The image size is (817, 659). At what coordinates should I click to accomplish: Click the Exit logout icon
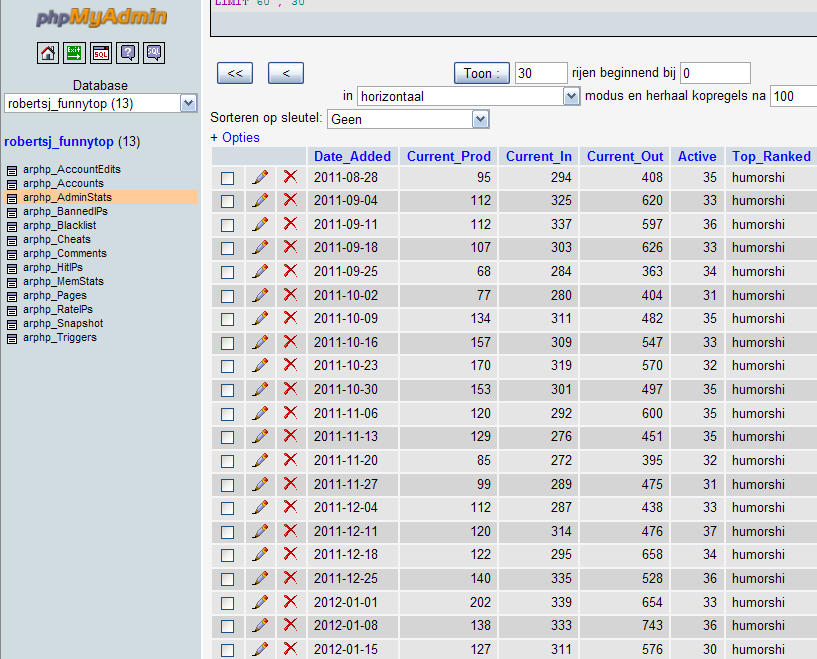click(x=74, y=53)
